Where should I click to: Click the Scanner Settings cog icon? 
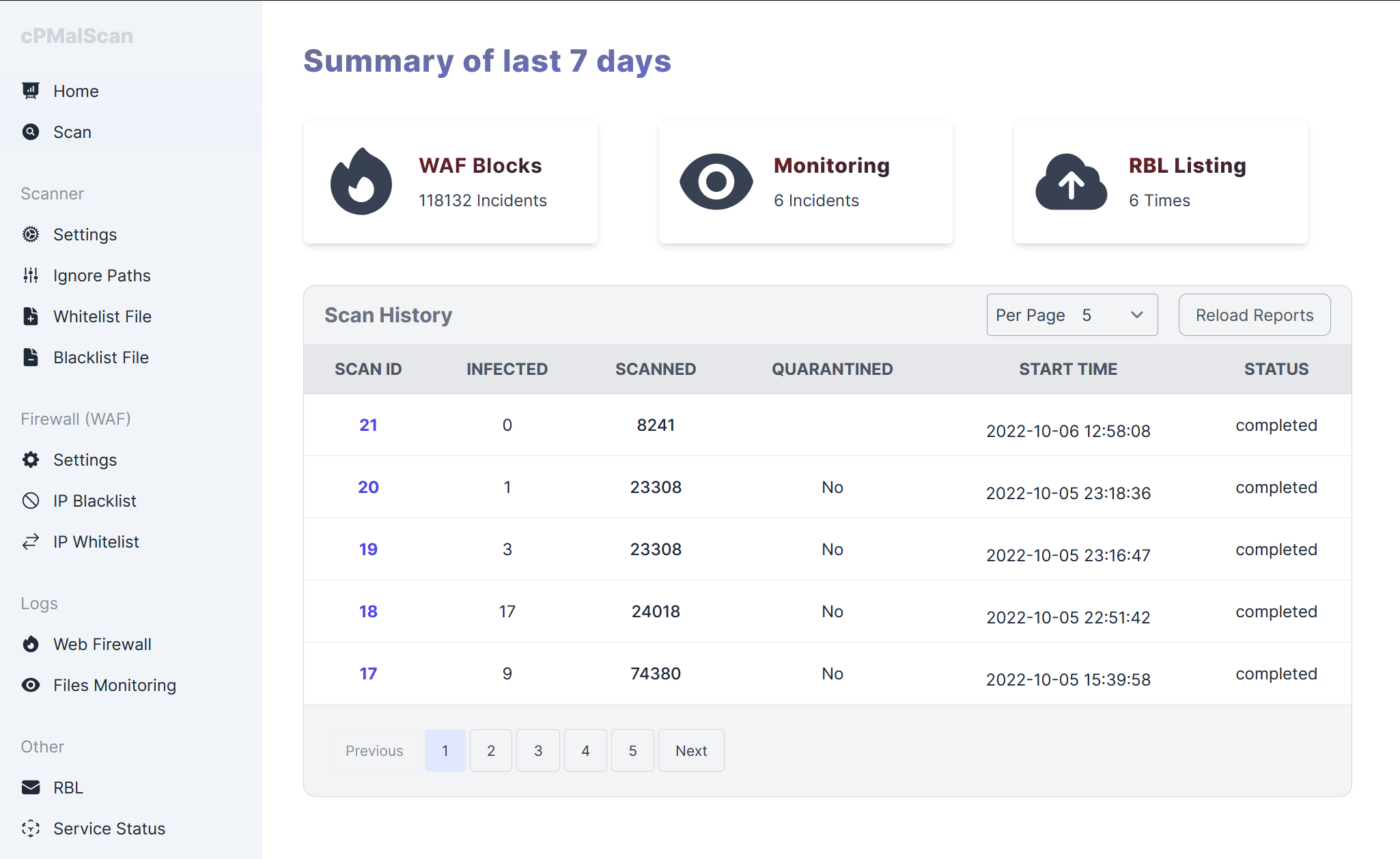(31, 234)
